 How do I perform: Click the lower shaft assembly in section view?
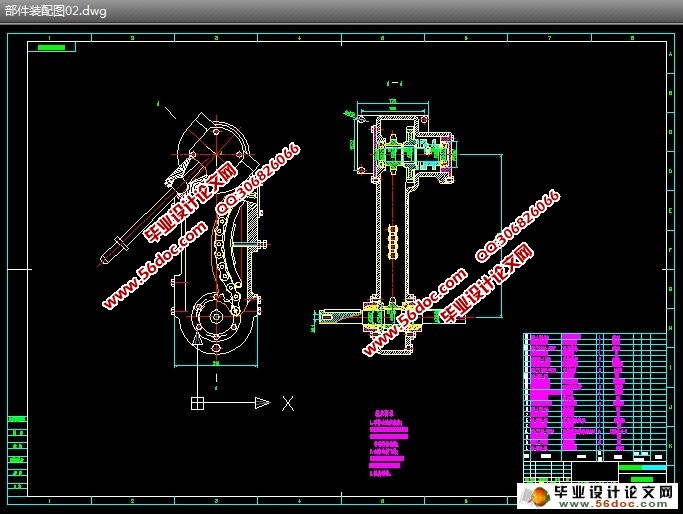click(x=388, y=317)
